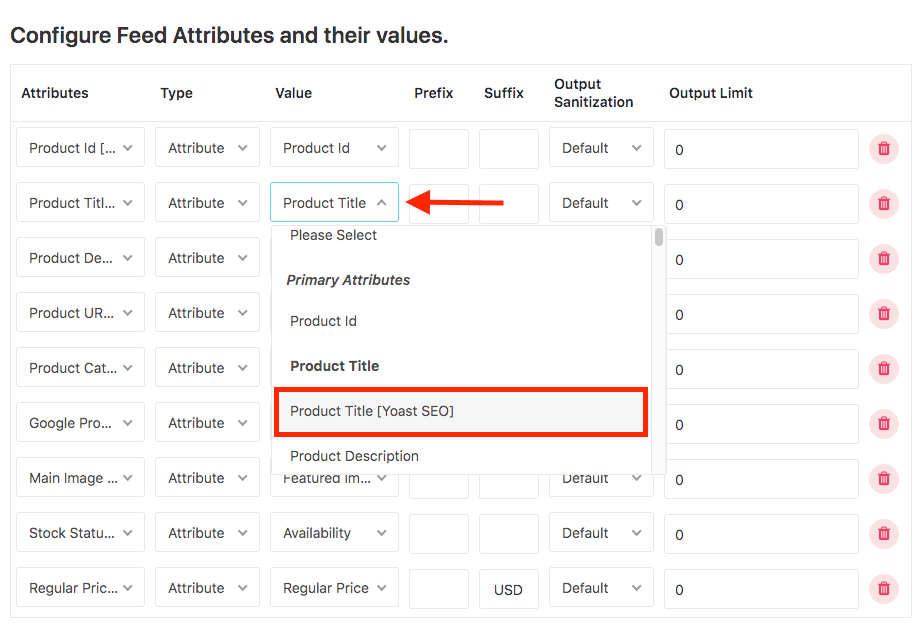Screen dimensions: 923x631
Task: Choose Product Id in the dropdown list
Action: tap(462, 321)
